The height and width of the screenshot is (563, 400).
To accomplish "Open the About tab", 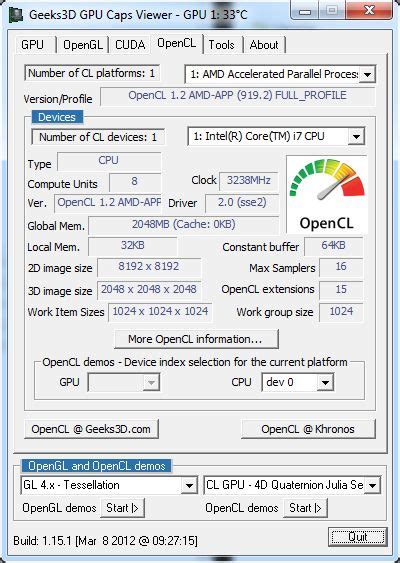I will click(264, 45).
